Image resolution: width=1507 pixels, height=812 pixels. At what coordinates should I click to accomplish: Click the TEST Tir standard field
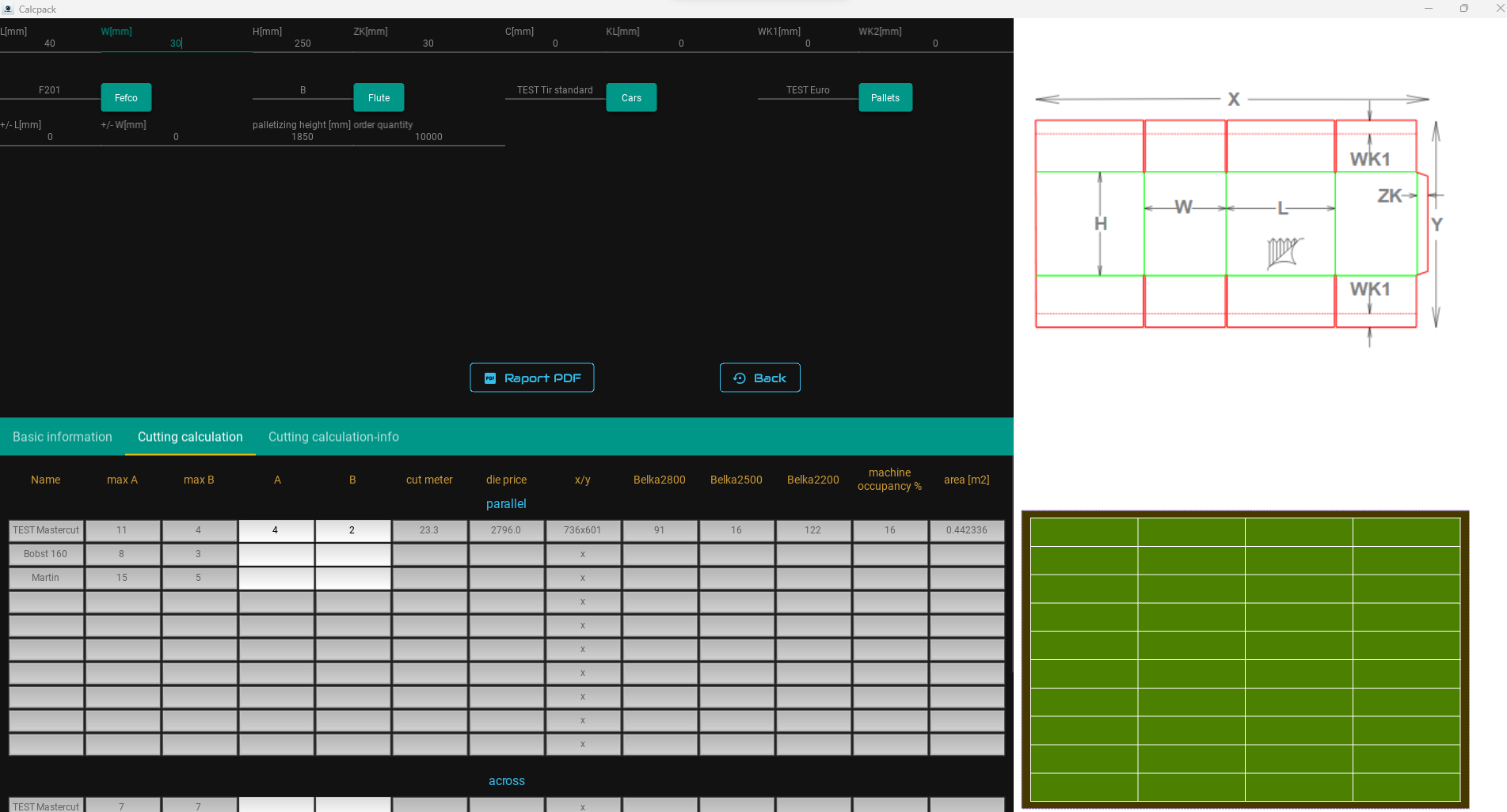point(555,90)
